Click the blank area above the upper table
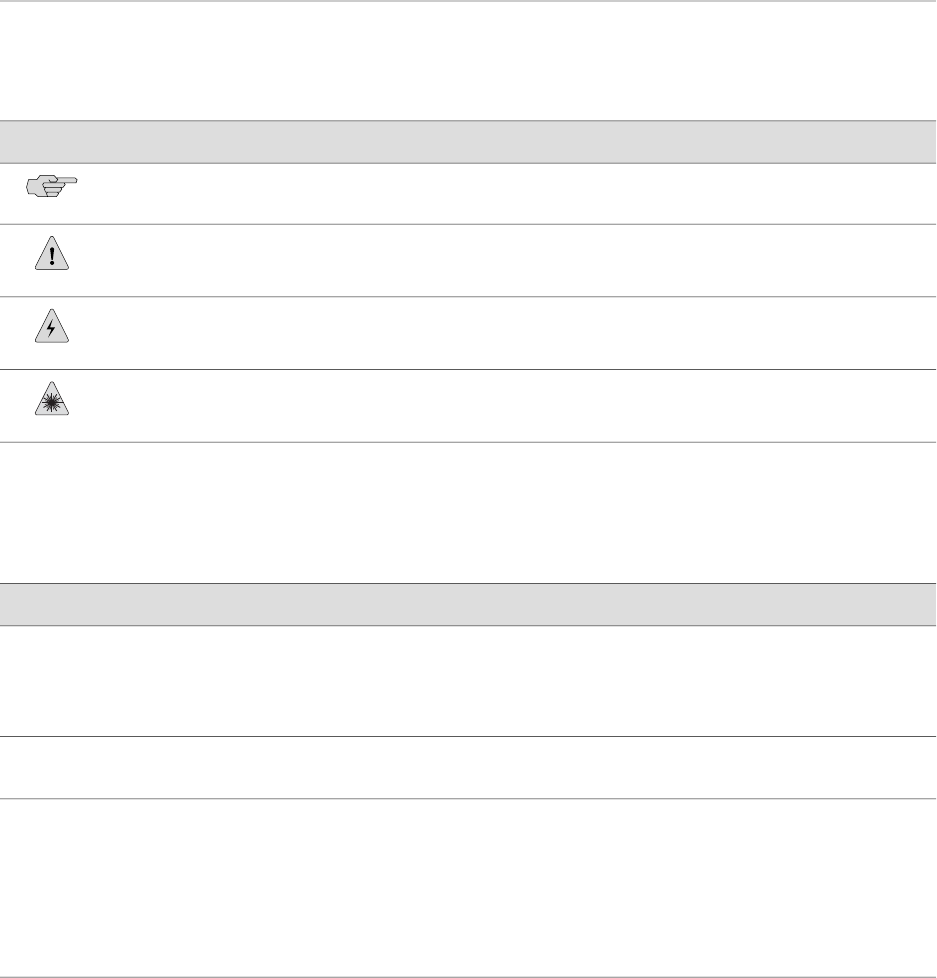Image resolution: width=937 pixels, height=978 pixels. click(468, 60)
